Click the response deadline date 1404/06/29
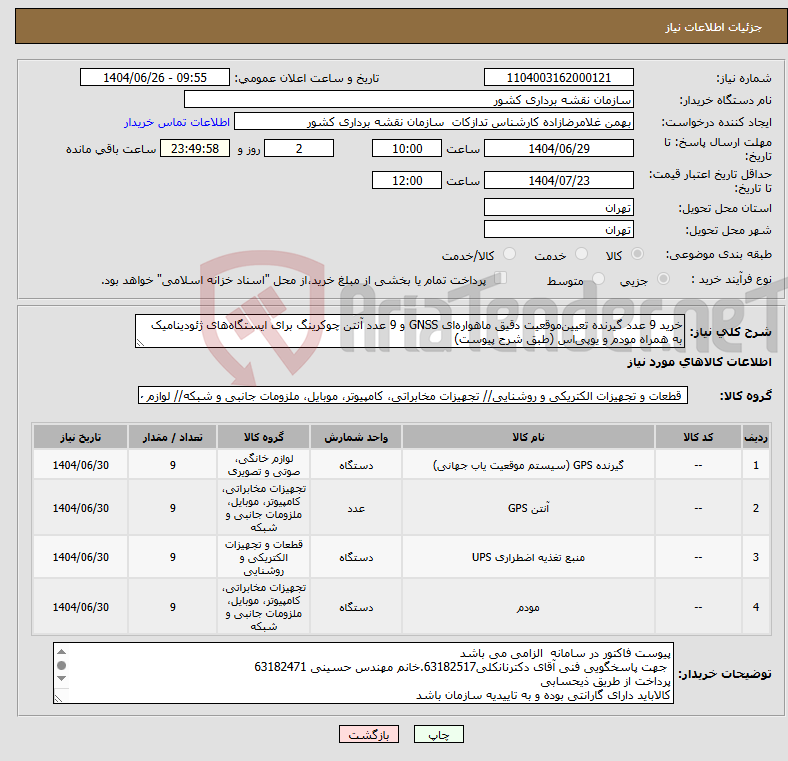 pos(558,148)
